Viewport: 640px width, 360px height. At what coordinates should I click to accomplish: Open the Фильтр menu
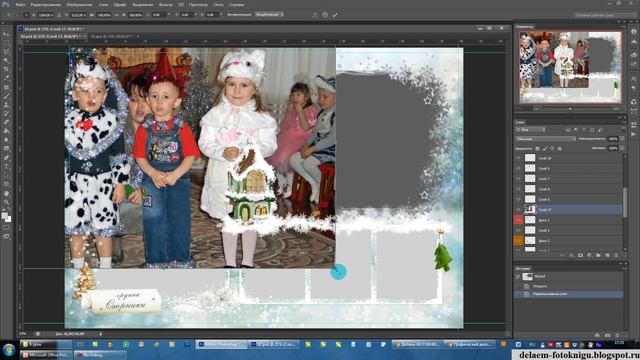click(x=165, y=5)
